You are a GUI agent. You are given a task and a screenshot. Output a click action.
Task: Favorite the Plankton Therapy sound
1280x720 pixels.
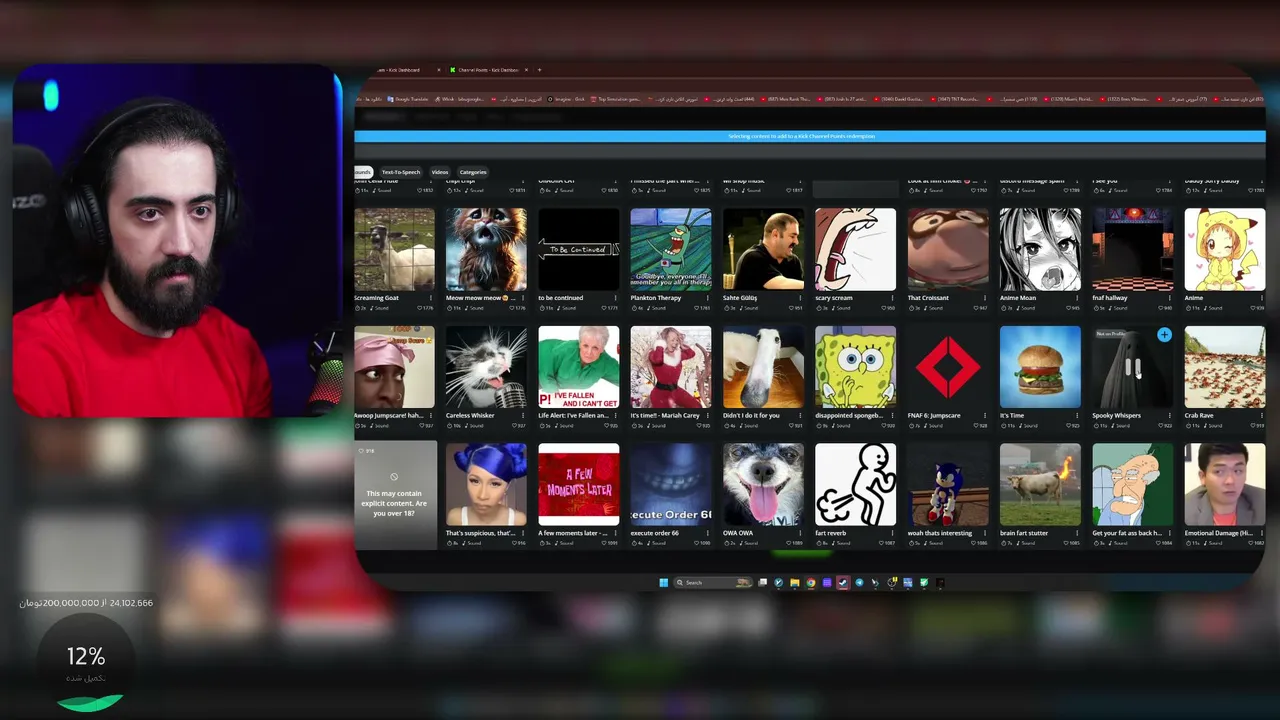click(x=696, y=308)
